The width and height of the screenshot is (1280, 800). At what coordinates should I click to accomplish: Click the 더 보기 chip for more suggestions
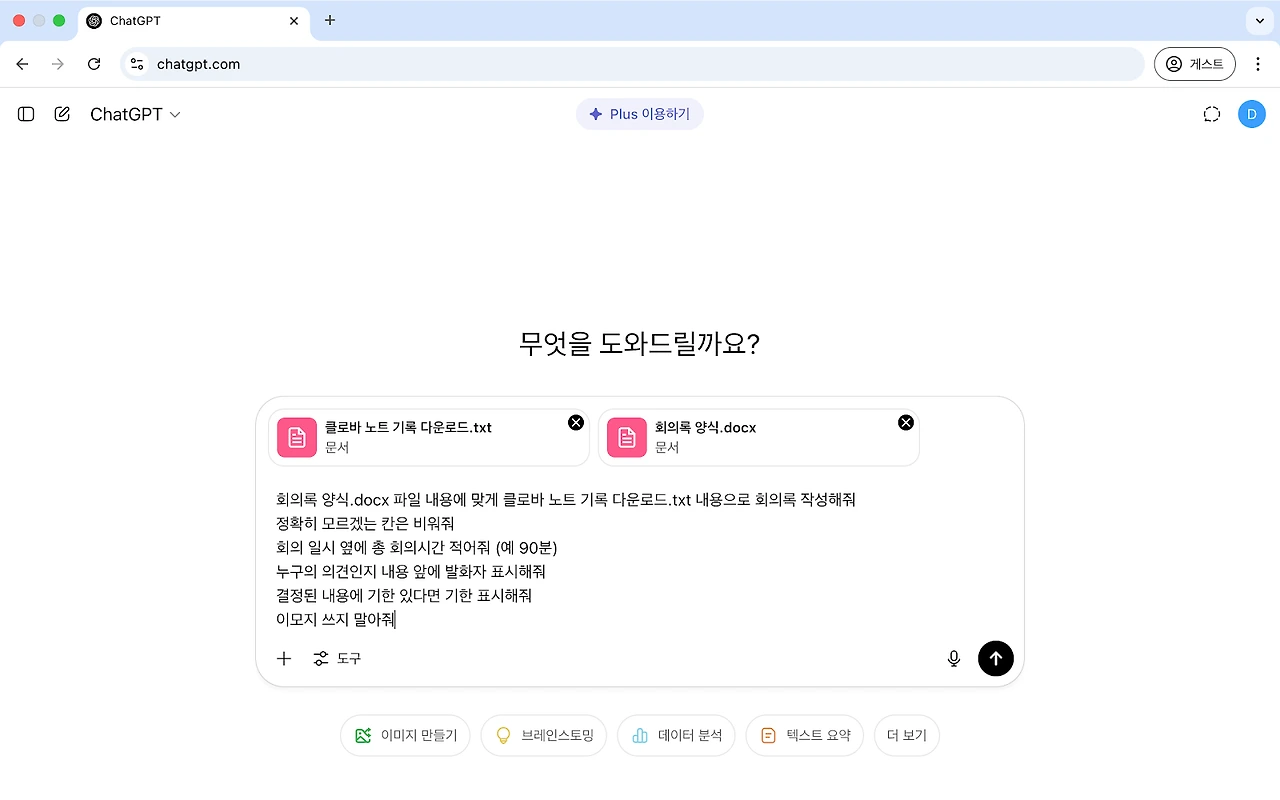907,735
